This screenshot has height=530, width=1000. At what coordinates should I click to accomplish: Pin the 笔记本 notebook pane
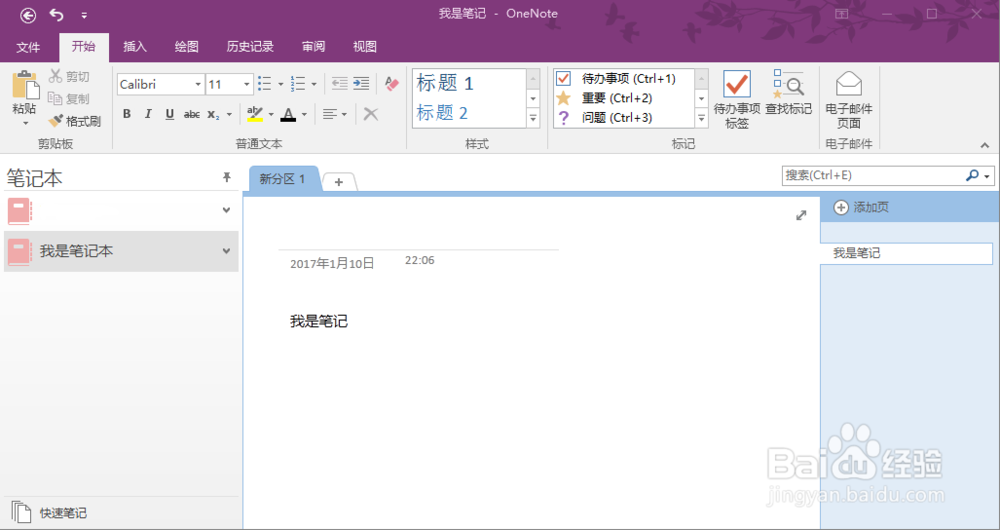227,177
